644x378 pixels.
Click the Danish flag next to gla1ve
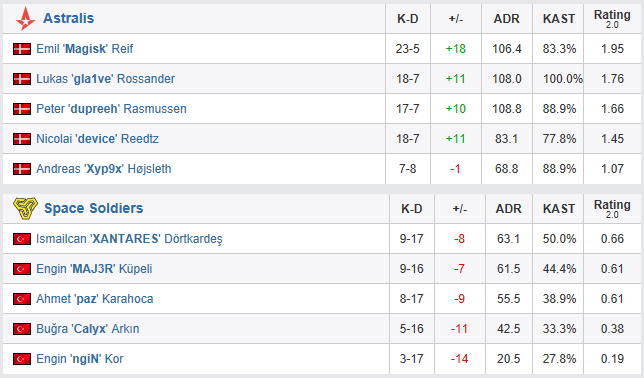[x=22, y=79]
